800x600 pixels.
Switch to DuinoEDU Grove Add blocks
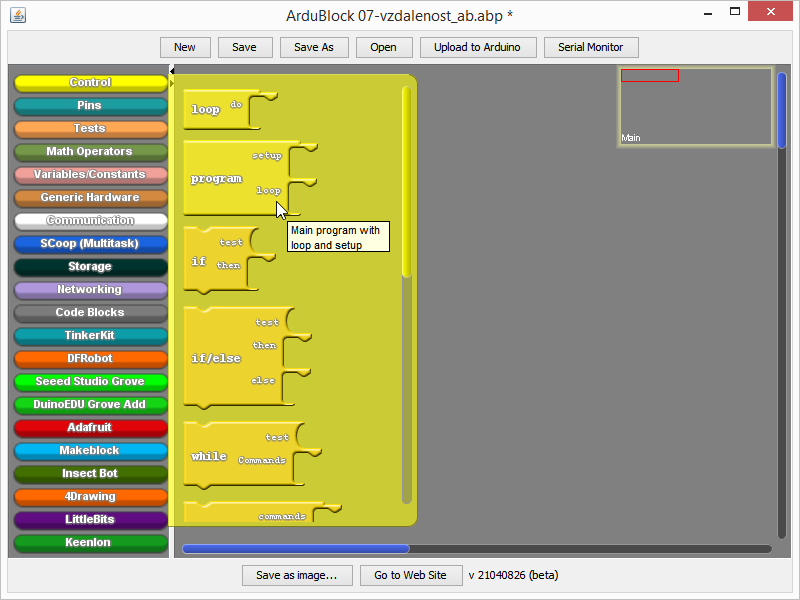(90, 404)
